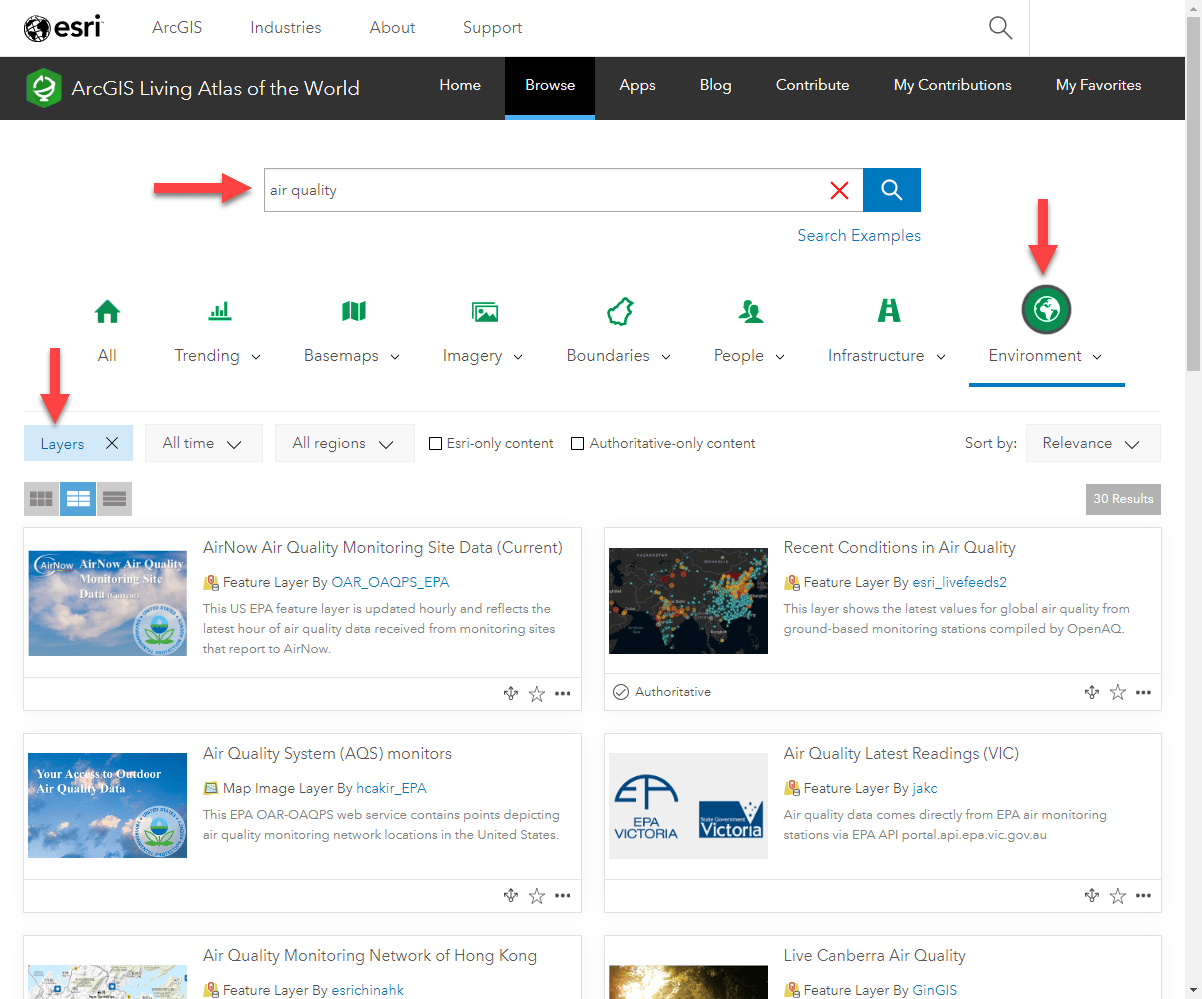
Task: Select the Infrastructure road icon
Action: [889, 311]
